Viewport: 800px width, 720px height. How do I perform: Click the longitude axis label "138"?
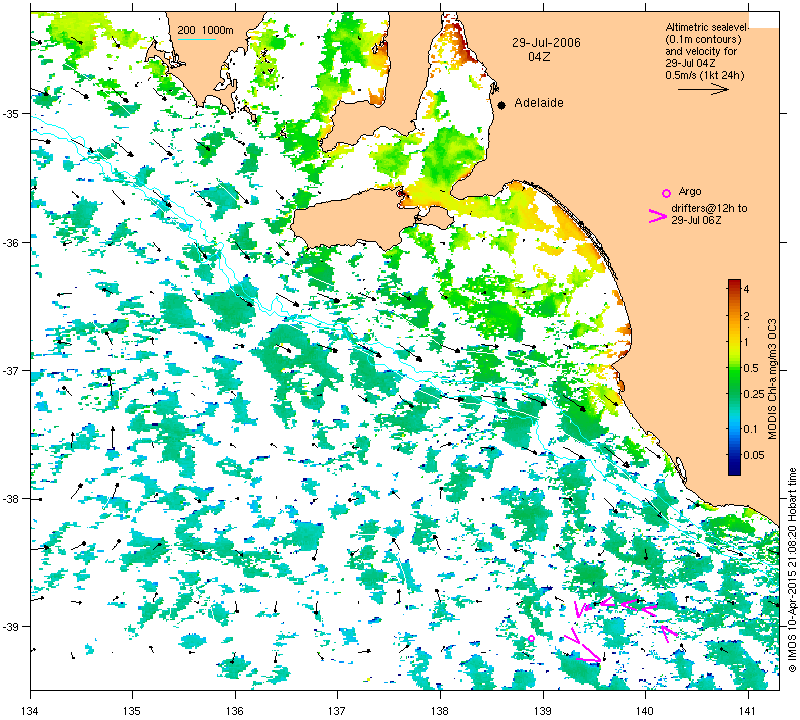pos(440,710)
